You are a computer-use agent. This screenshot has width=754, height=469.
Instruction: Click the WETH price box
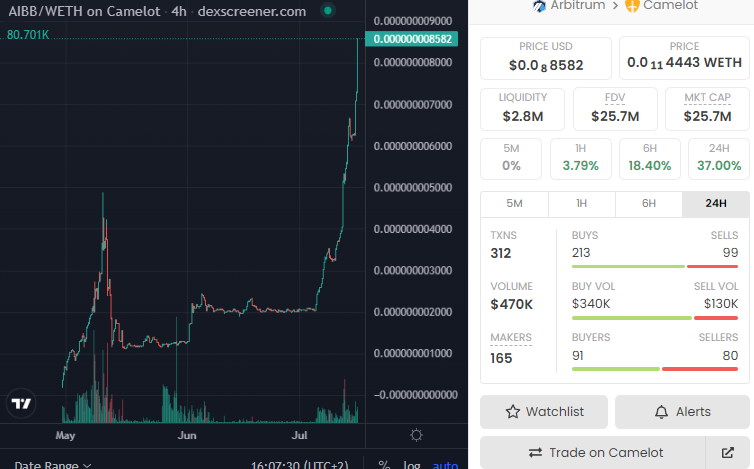click(x=684, y=58)
